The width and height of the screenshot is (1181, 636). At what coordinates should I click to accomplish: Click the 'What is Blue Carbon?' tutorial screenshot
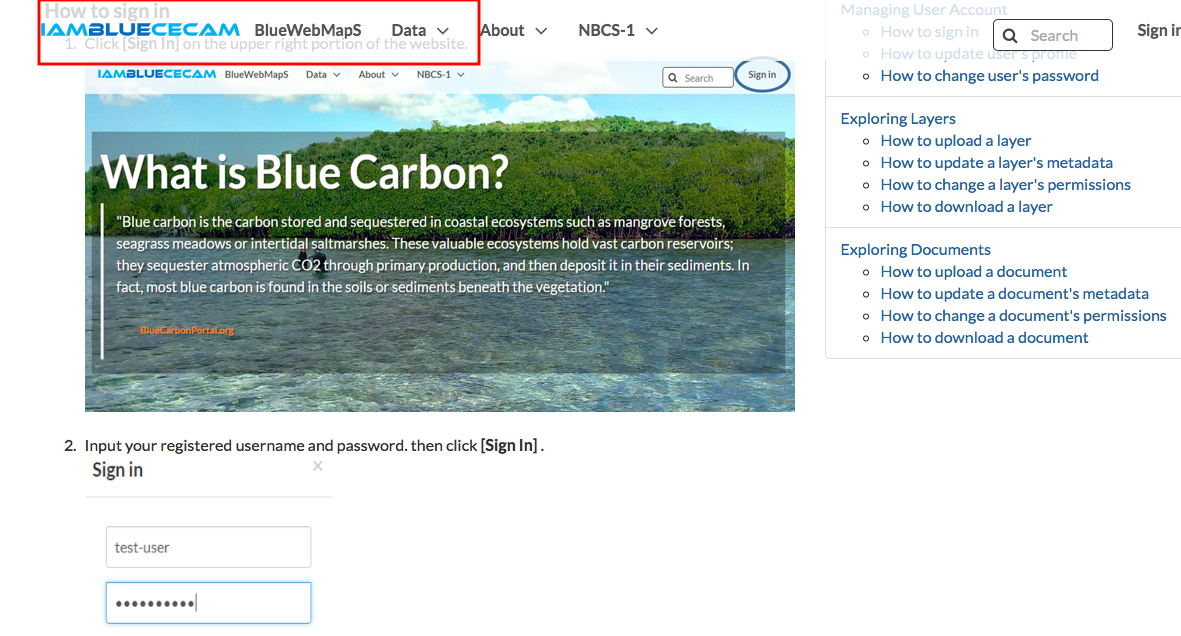[440, 237]
